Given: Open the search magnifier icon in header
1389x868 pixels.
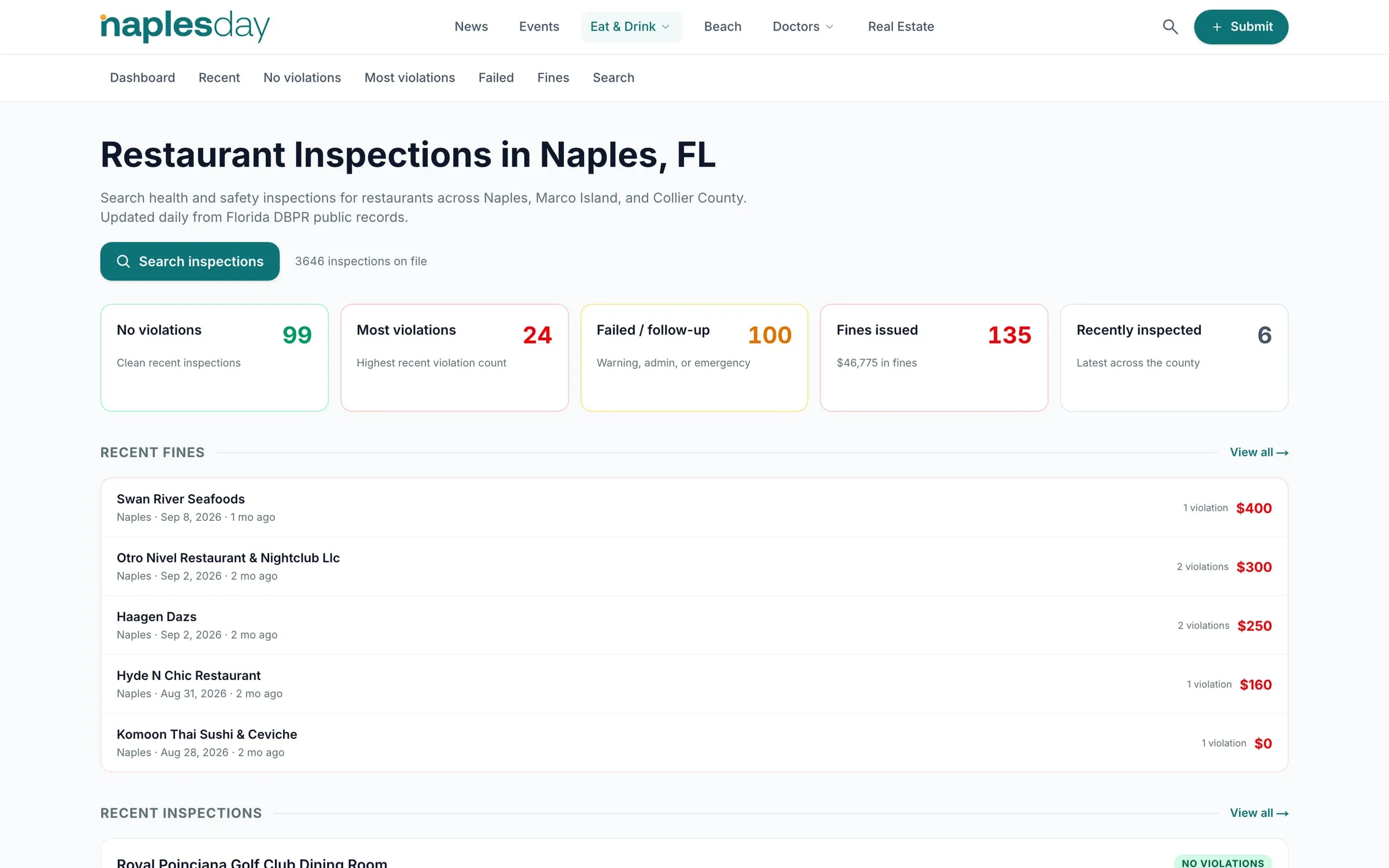Looking at the screenshot, I should click(x=1170, y=27).
